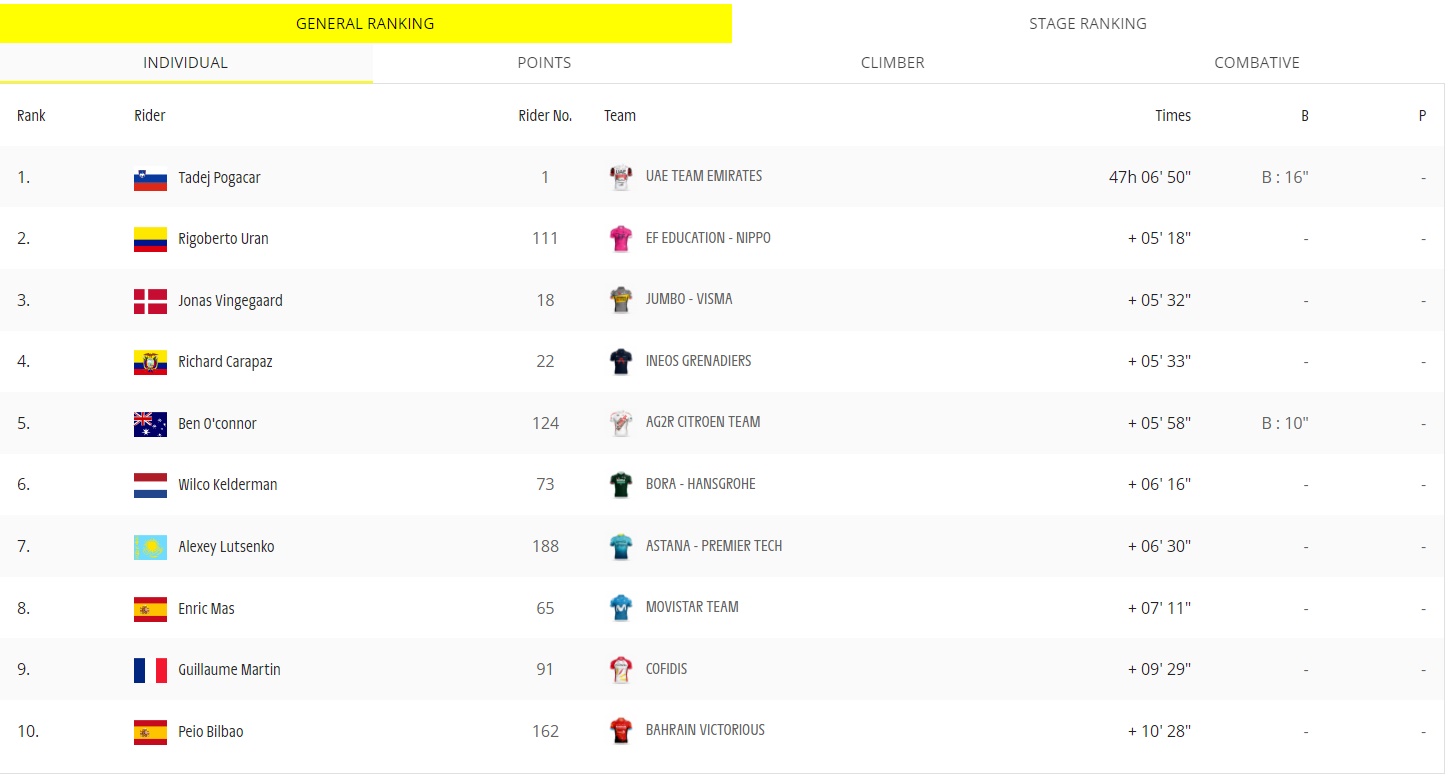Viewport: 1451px width, 778px height.
Task: Open the Points classification tab
Action: 544,62
